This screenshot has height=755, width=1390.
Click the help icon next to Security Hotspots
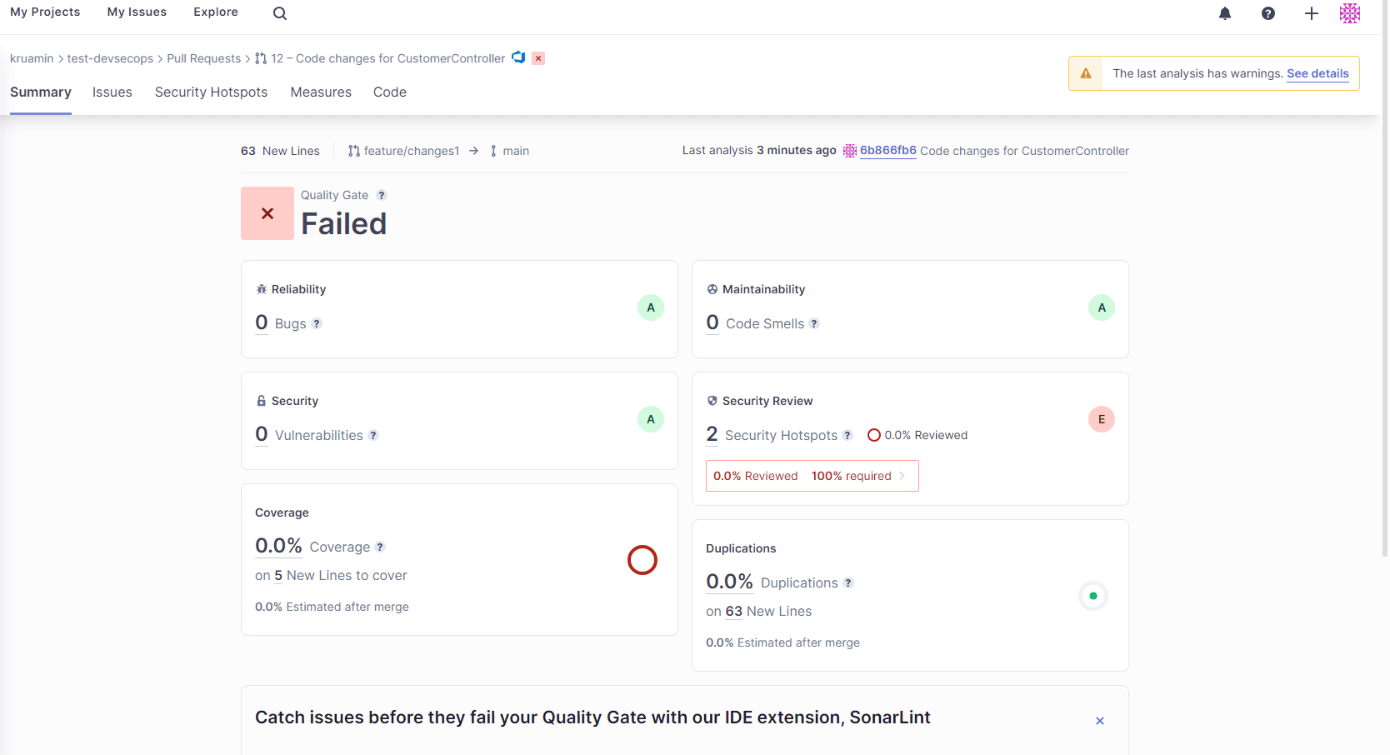point(847,436)
